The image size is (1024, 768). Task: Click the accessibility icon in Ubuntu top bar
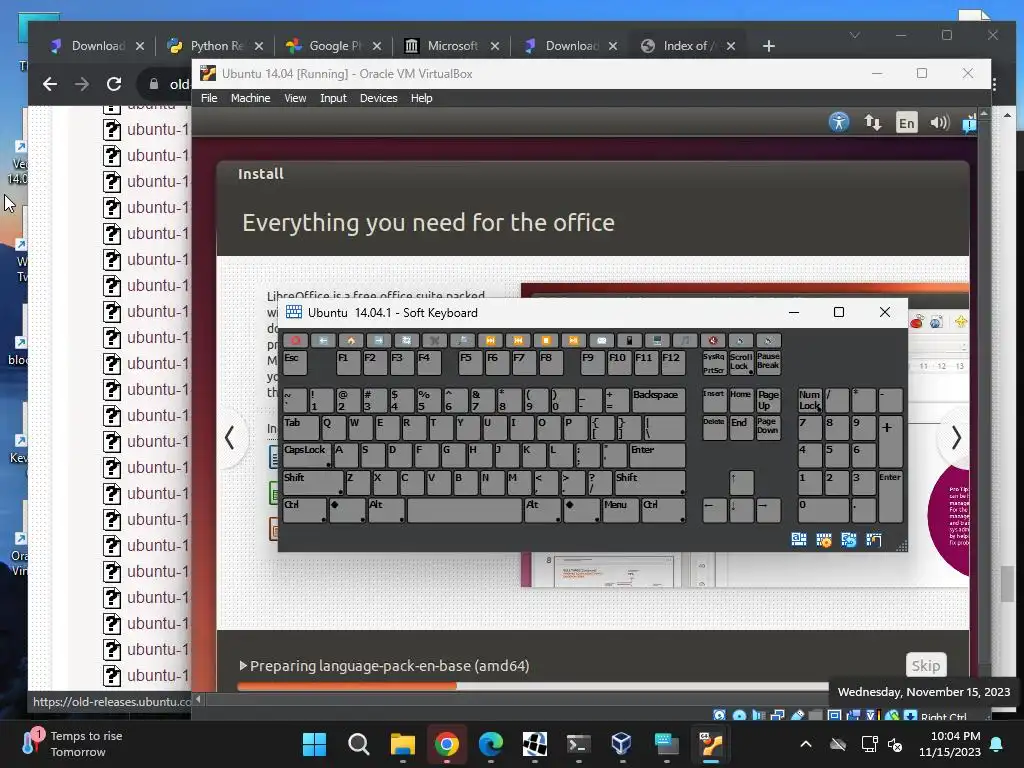click(x=839, y=122)
